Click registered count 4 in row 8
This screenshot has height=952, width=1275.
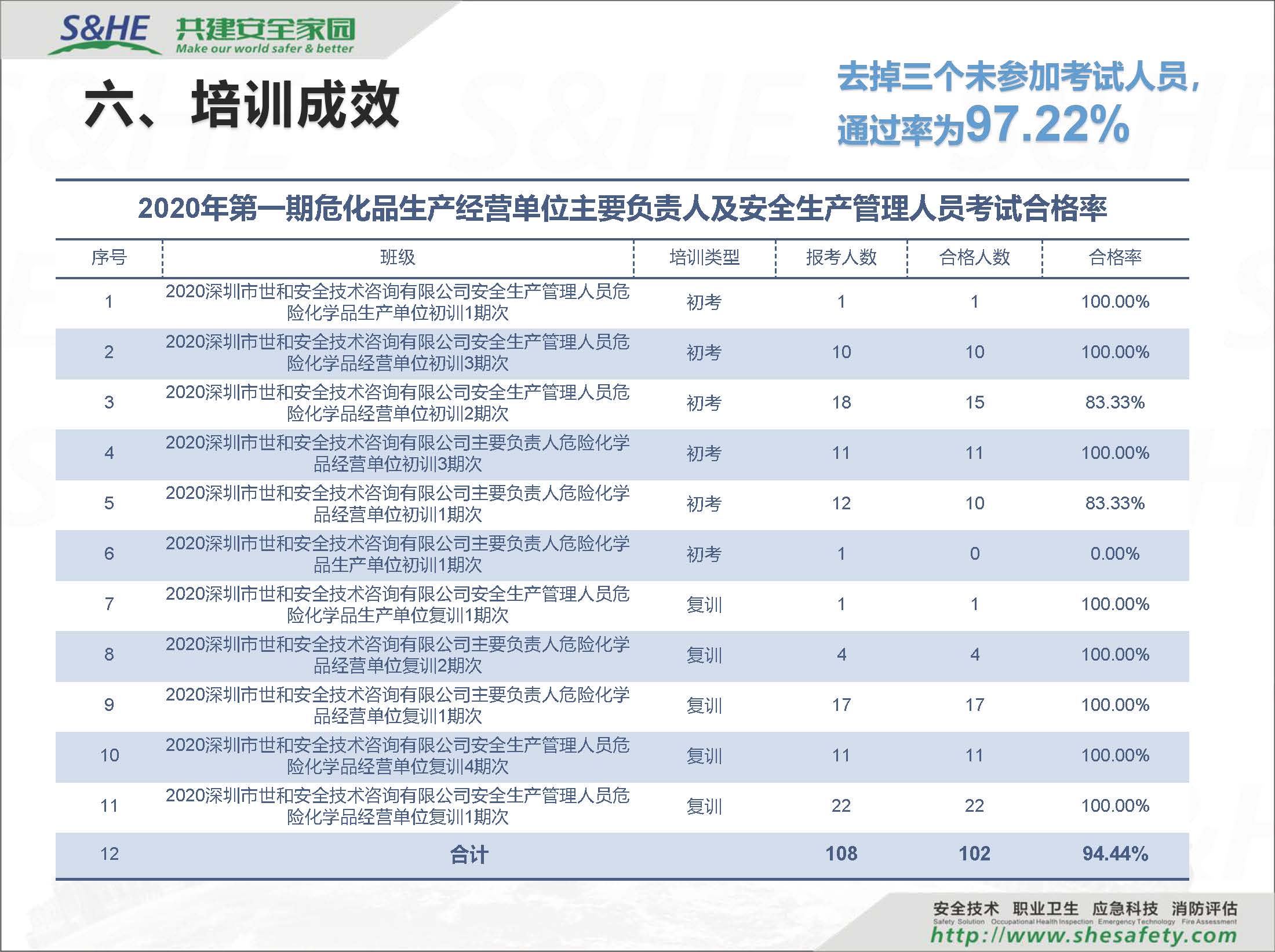click(842, 655)
